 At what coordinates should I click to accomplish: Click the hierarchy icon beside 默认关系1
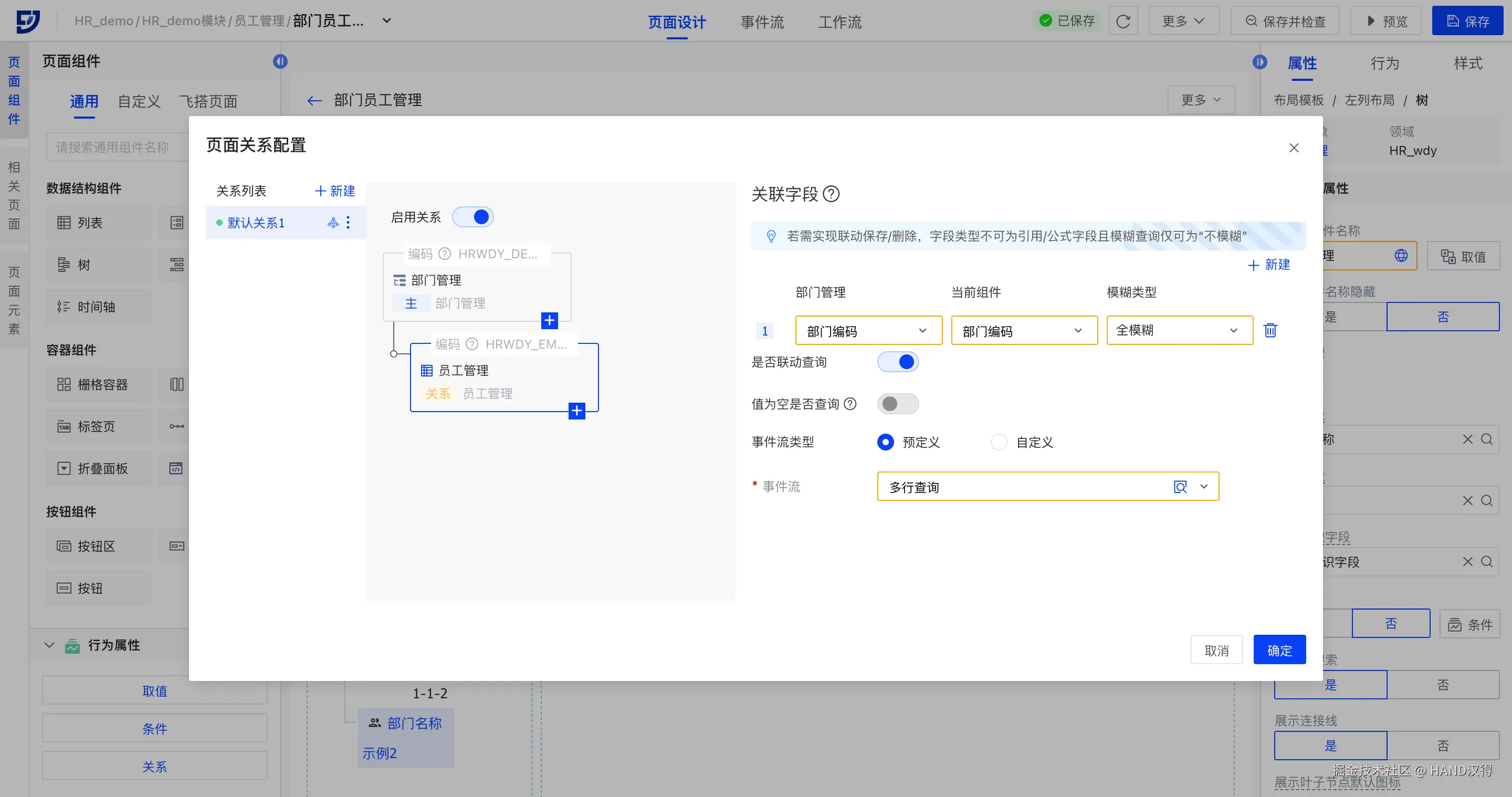(x=333, y=223)
